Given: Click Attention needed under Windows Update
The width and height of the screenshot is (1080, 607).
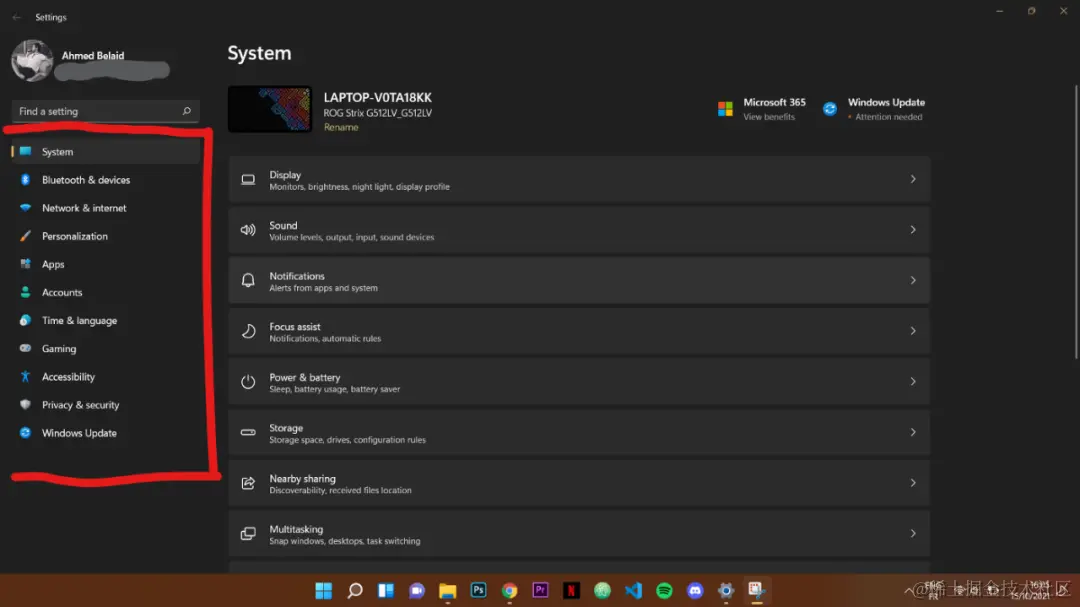Looking at the screenshot, I should pyautogui.click(x=889, y=117).
